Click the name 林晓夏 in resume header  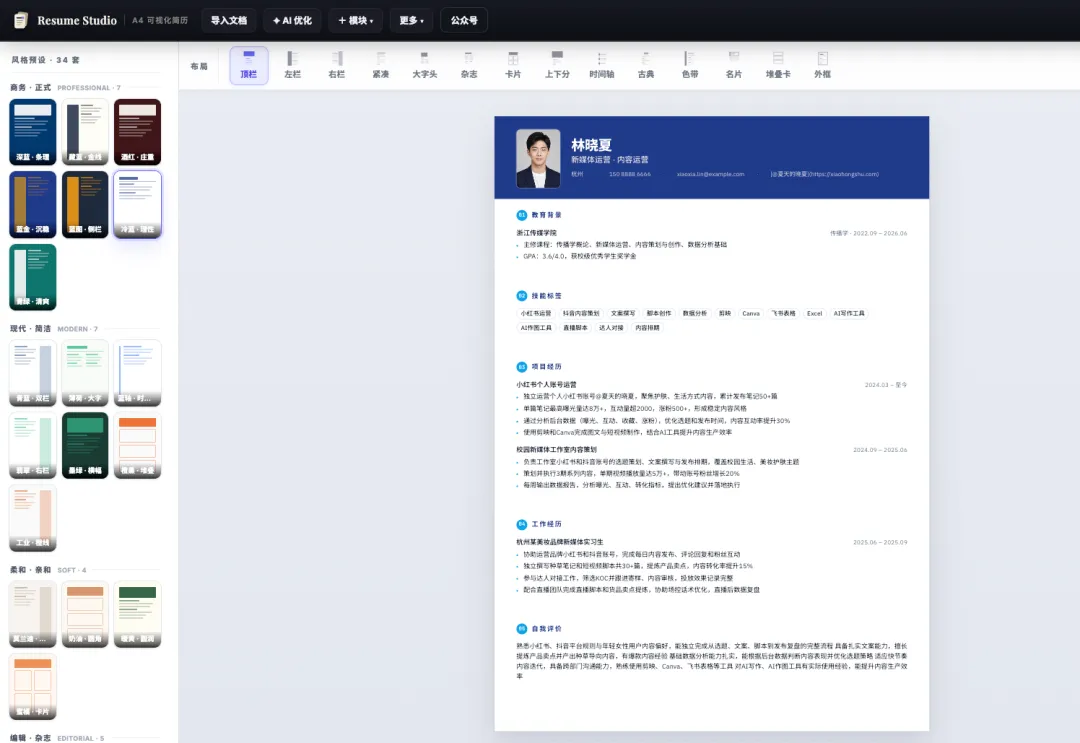coord(592,145)
